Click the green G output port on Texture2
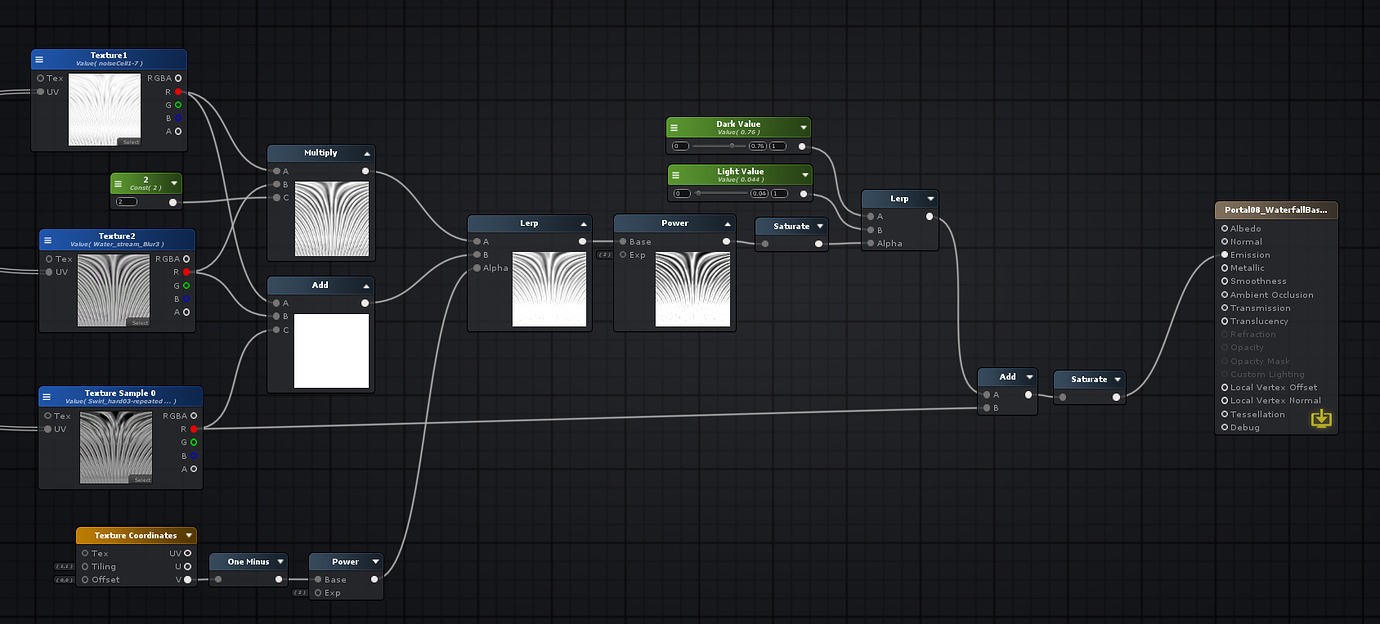Image resolution: width=1380 pixels, height=624 pixels. (186, 285)
